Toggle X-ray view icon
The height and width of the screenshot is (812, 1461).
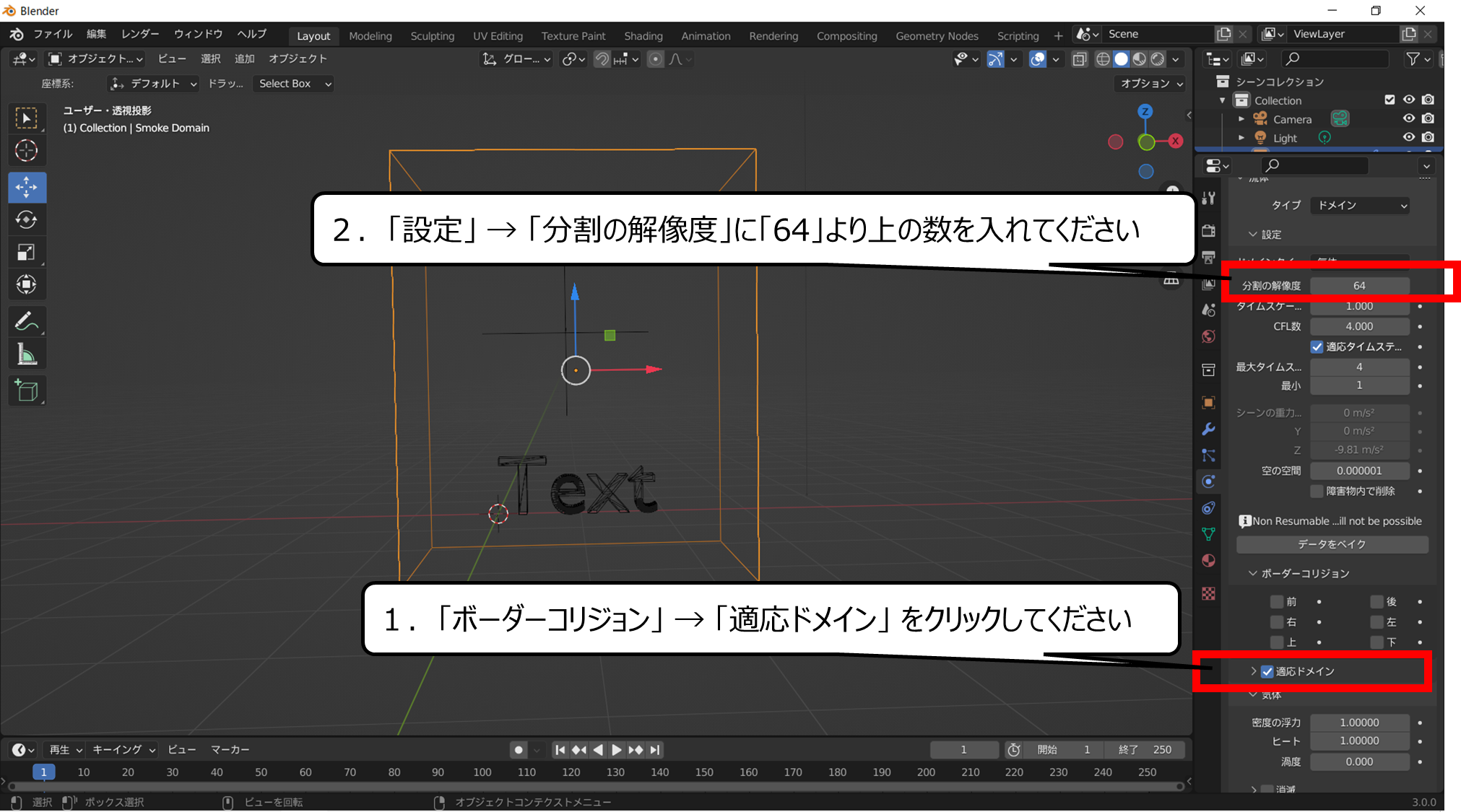click(x=1079, y=59)
